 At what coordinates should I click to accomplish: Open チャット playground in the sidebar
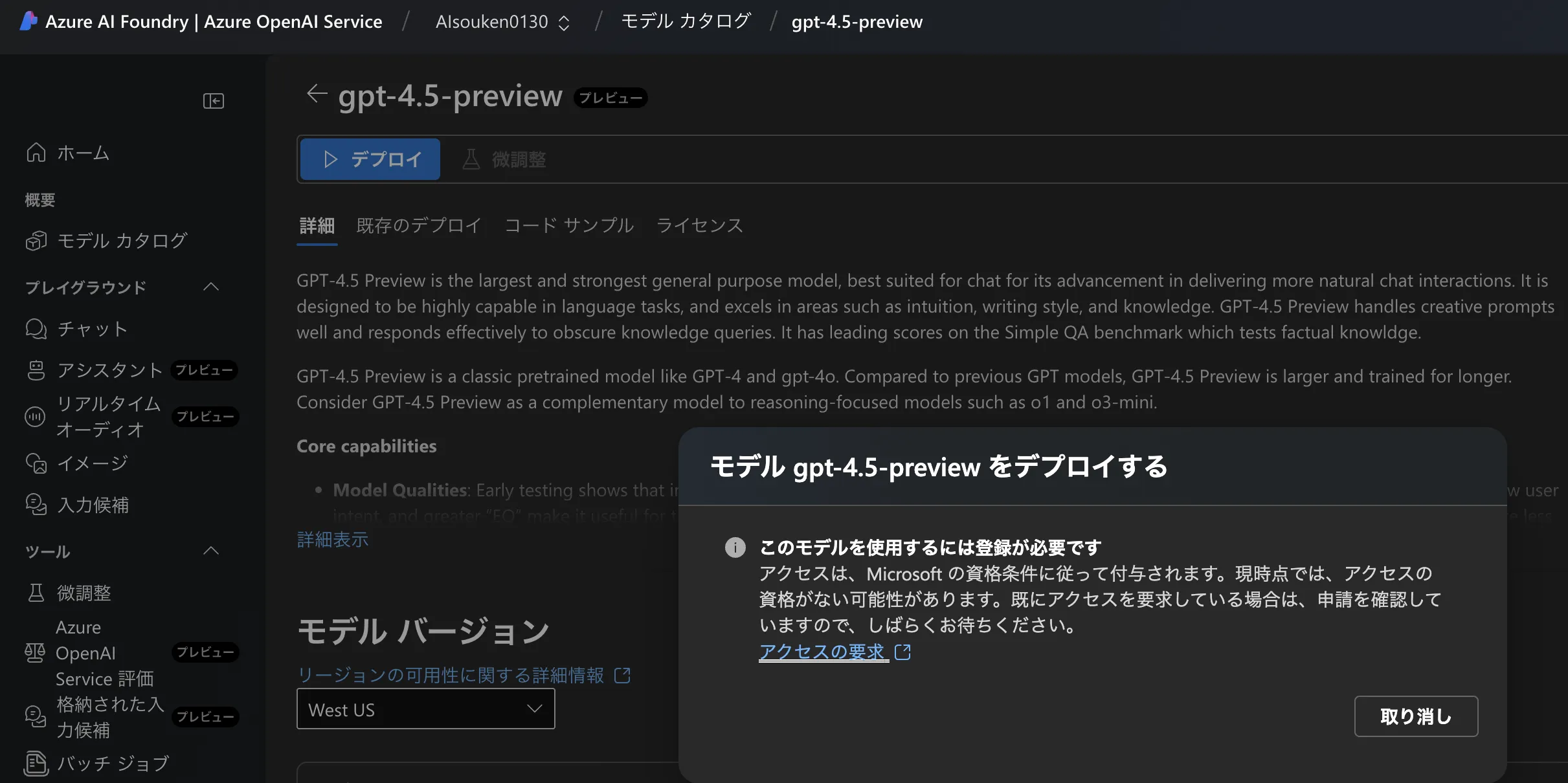(93, 329)
